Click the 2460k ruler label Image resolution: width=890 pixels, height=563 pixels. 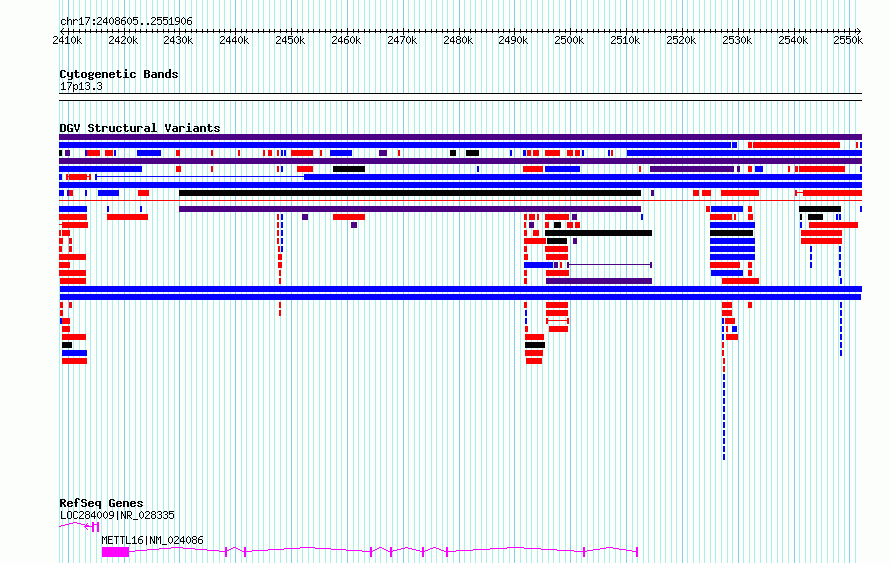tap(346, 40)
